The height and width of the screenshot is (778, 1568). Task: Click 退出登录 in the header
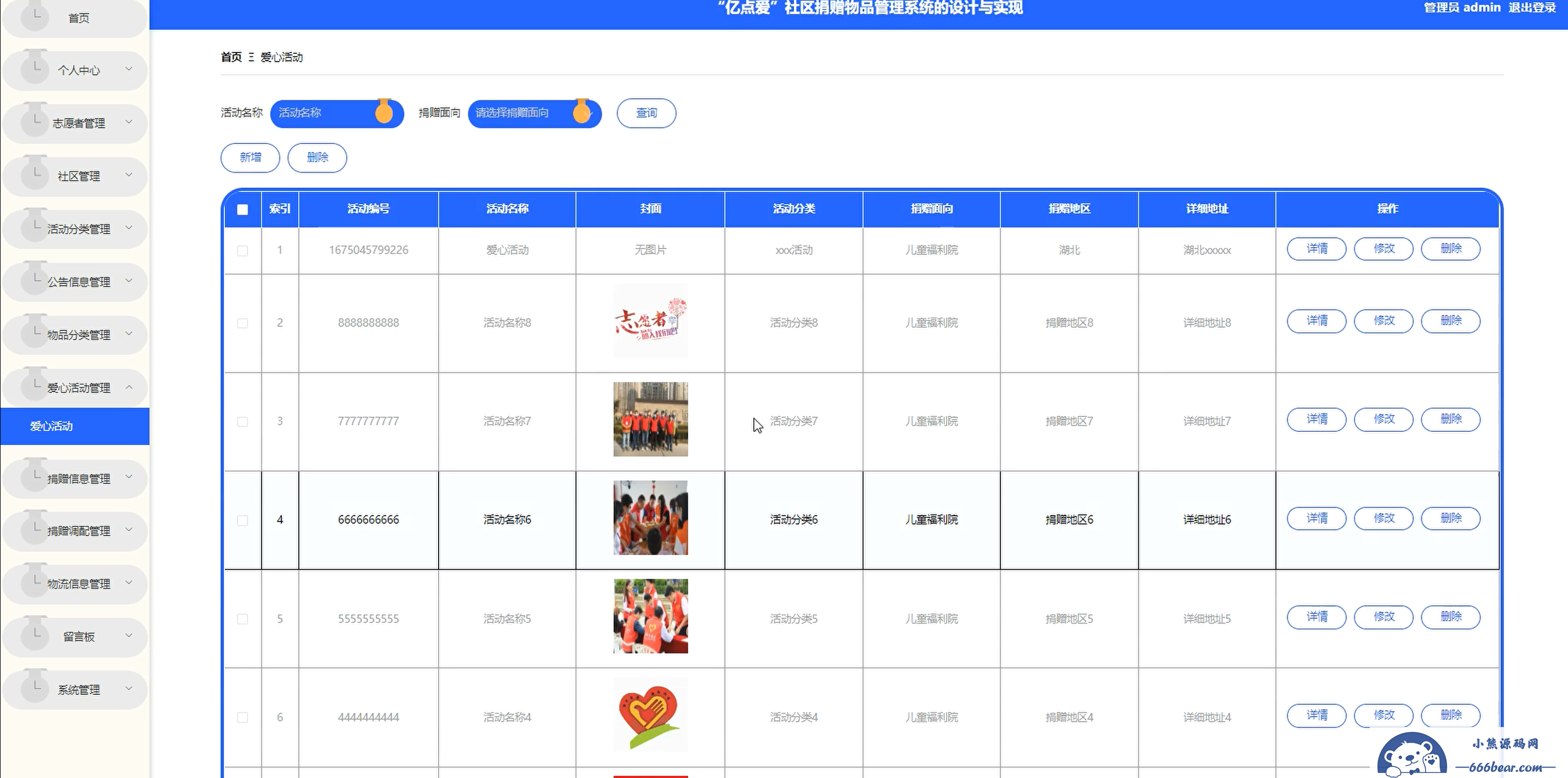[1532, 7]
